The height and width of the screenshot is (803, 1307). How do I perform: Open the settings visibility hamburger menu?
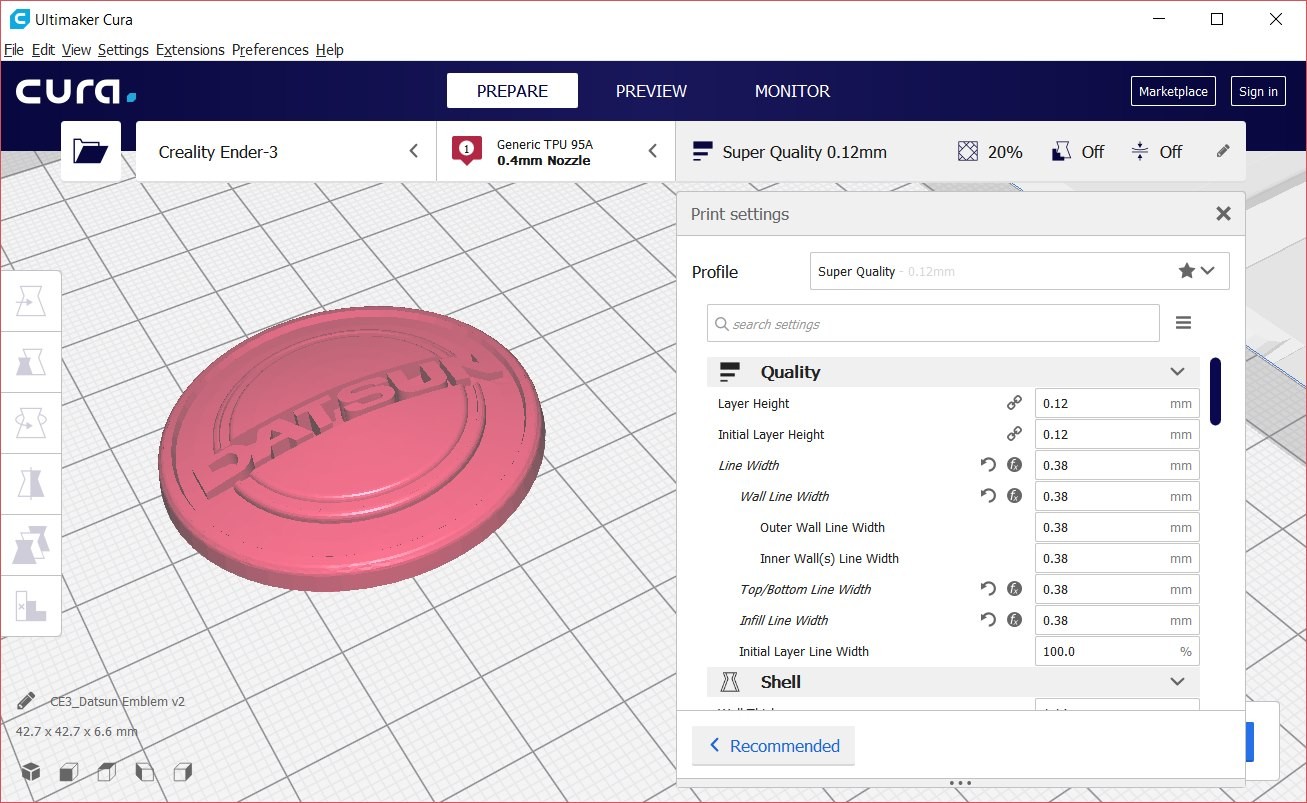coord(1183,323)
